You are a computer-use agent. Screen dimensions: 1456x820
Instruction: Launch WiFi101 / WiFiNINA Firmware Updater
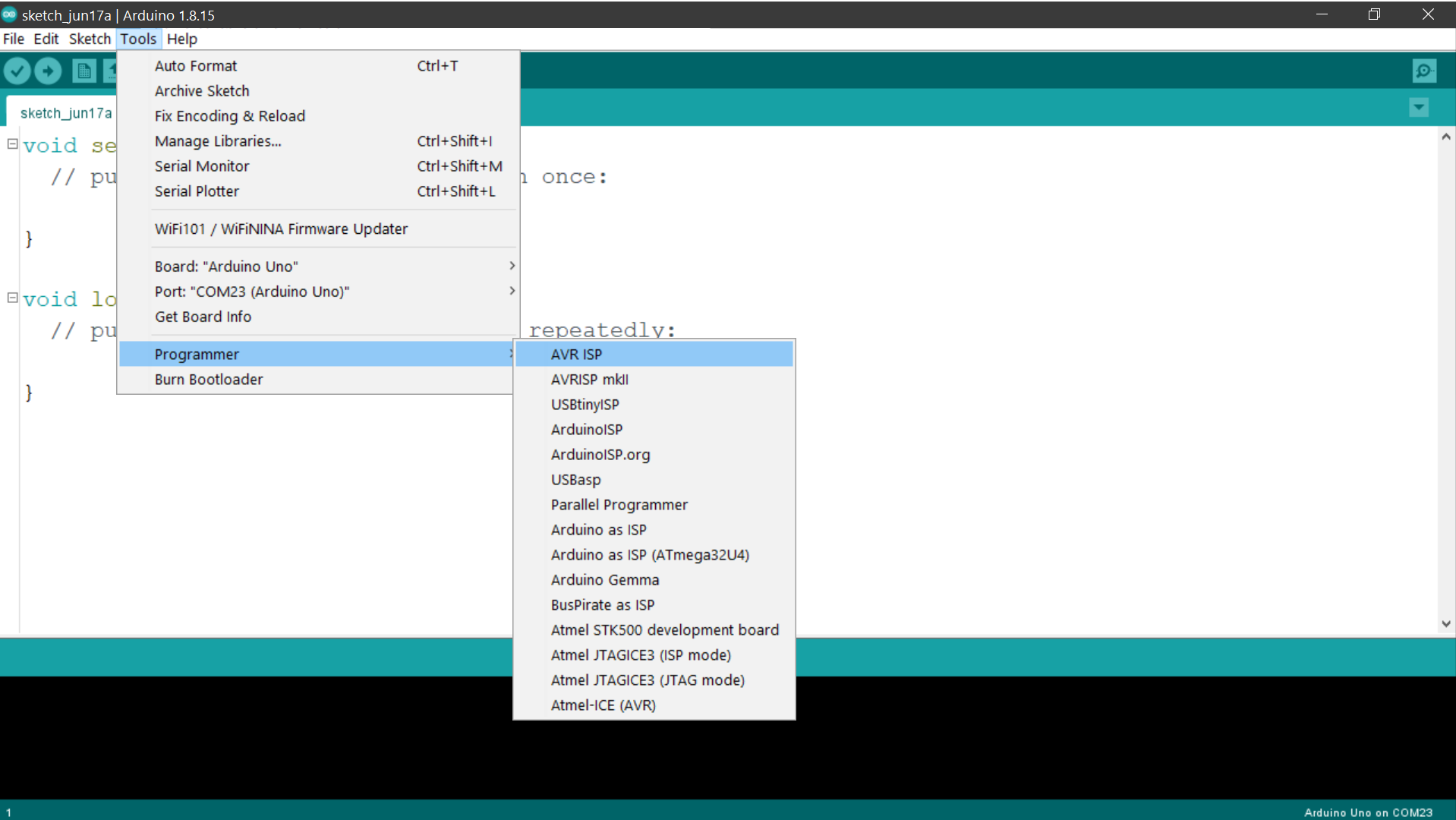click(x=318, y=229)
